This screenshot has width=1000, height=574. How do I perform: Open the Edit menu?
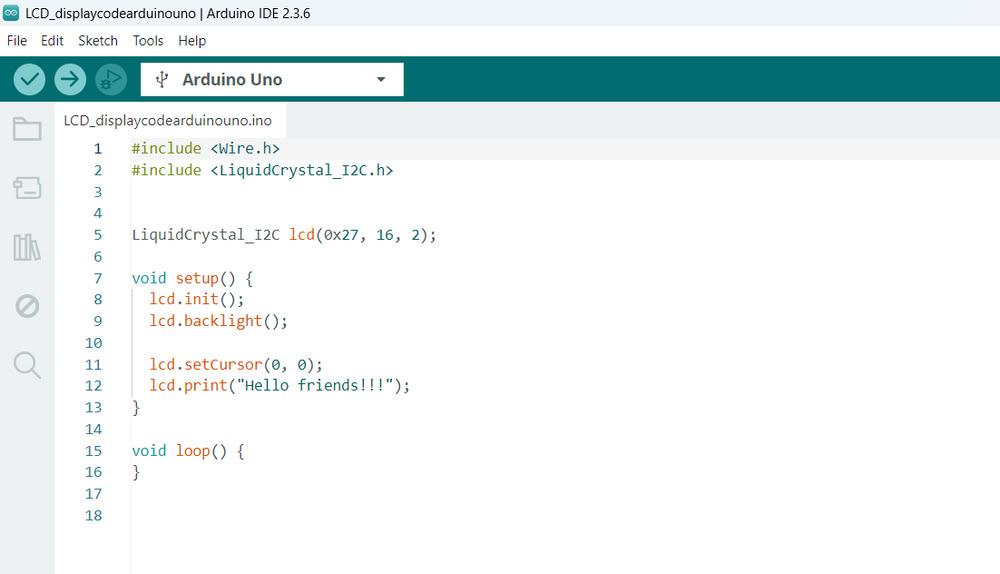52,41
